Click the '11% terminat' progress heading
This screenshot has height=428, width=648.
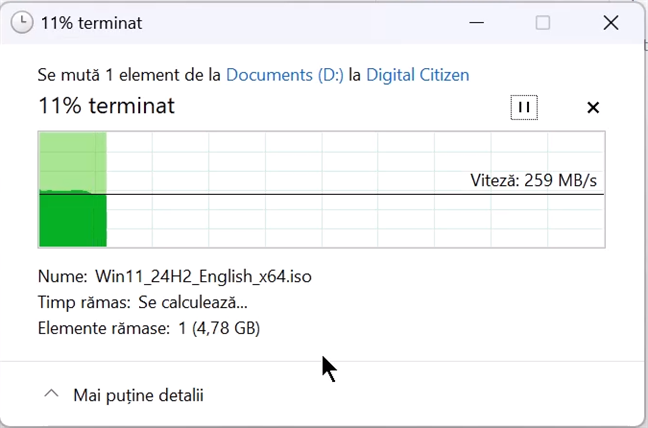pos(106,106)
